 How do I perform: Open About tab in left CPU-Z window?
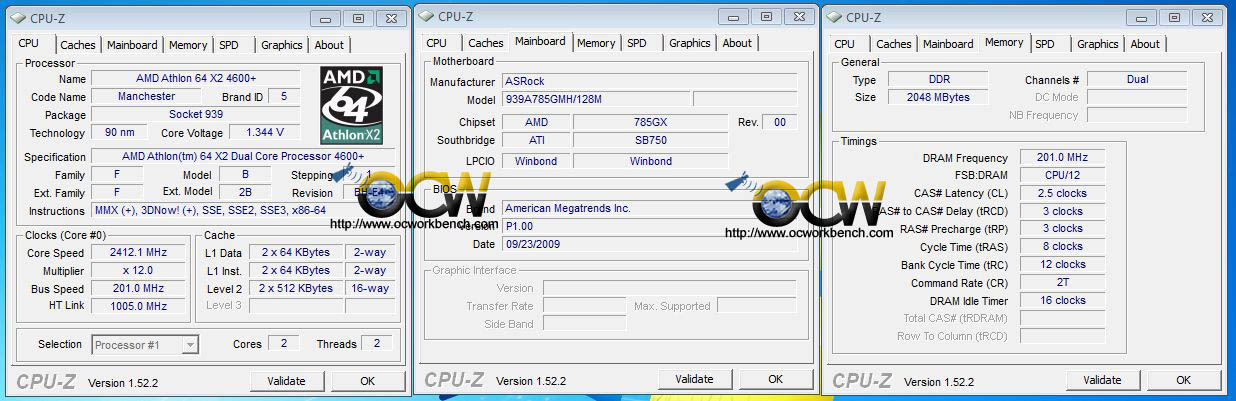(329, 45)
